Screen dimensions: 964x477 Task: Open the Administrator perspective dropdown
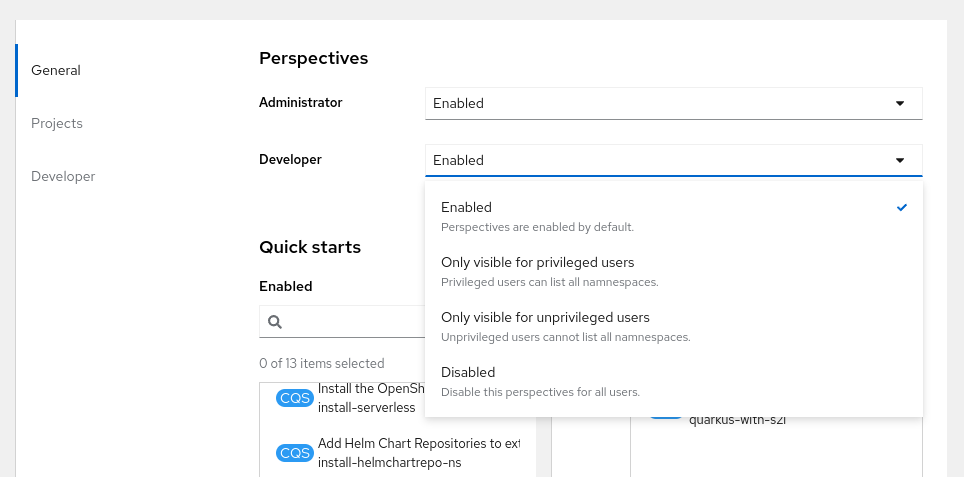(x=673, y=103)
